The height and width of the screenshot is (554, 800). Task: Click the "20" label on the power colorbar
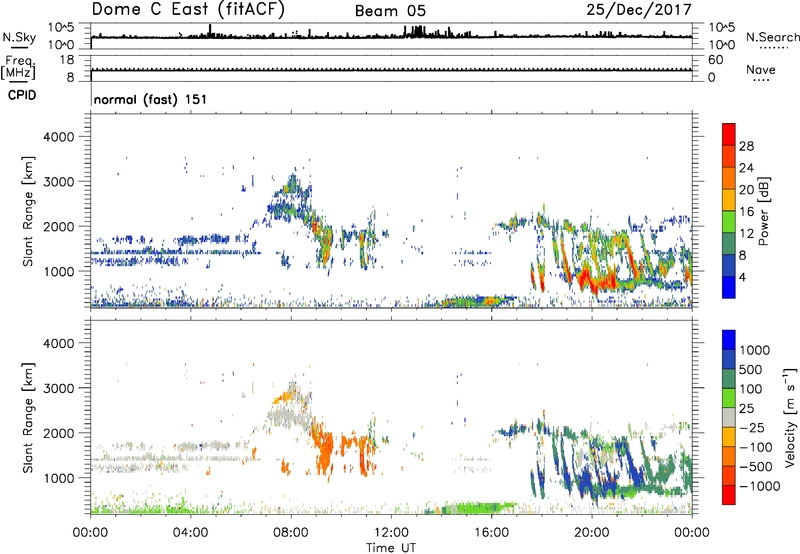point(746,190)
